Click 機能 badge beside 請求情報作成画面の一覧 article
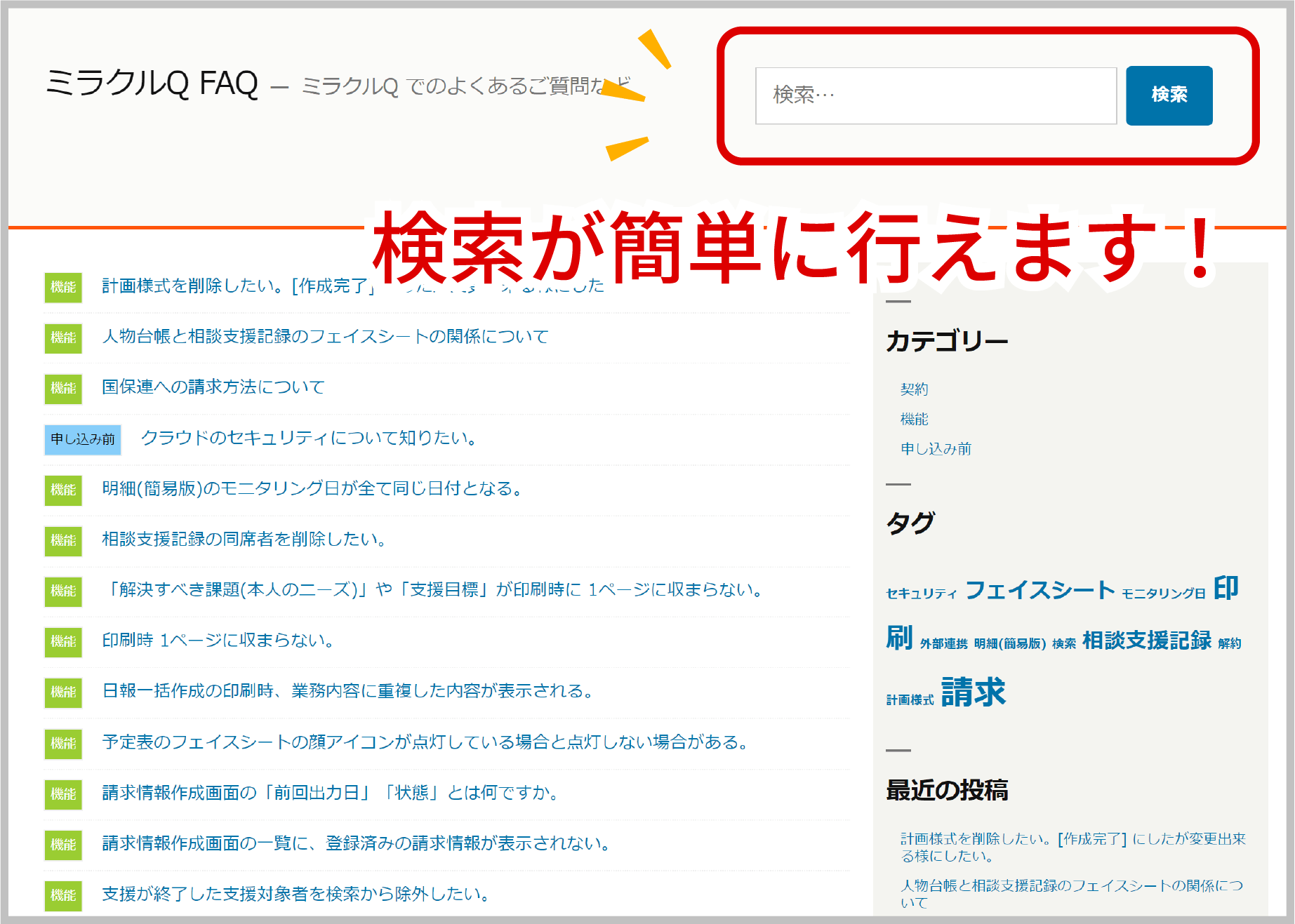 tap(63, 845)
